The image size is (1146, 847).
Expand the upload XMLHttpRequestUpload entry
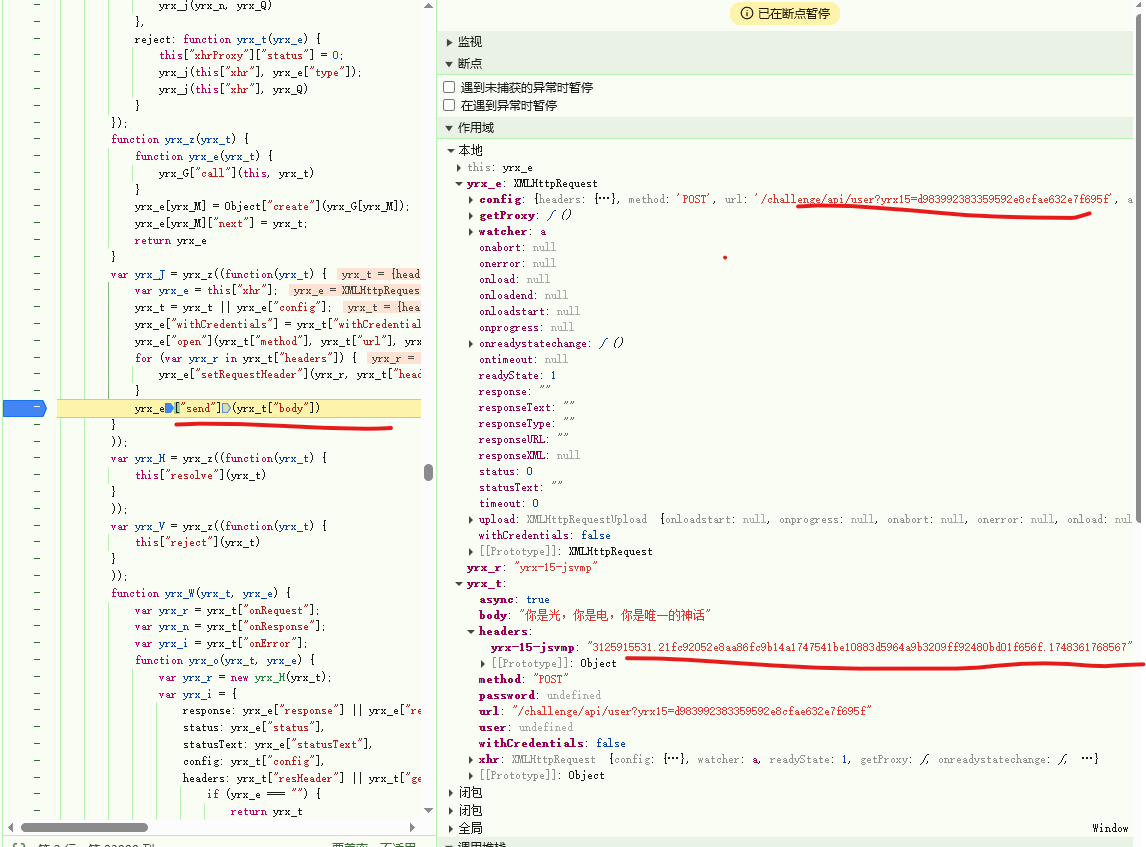coord(471,520)
